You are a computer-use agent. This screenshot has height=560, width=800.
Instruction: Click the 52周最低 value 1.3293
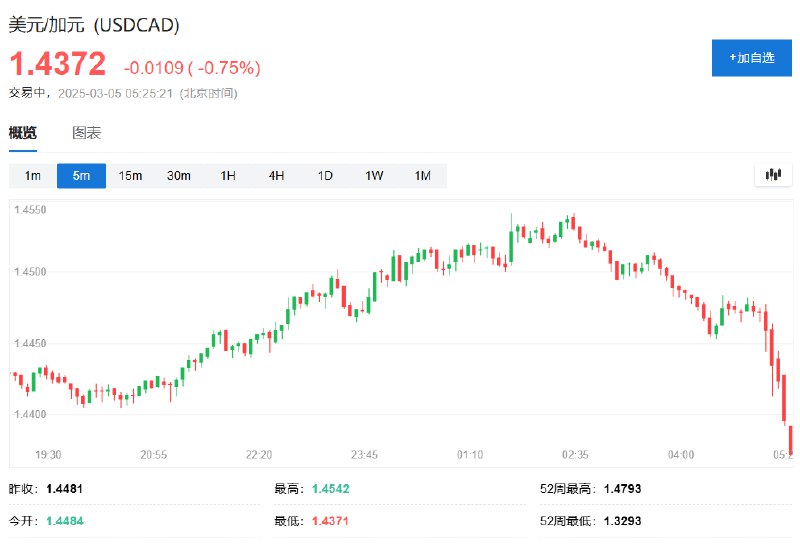pyautogui.click(x=622, y=521)
